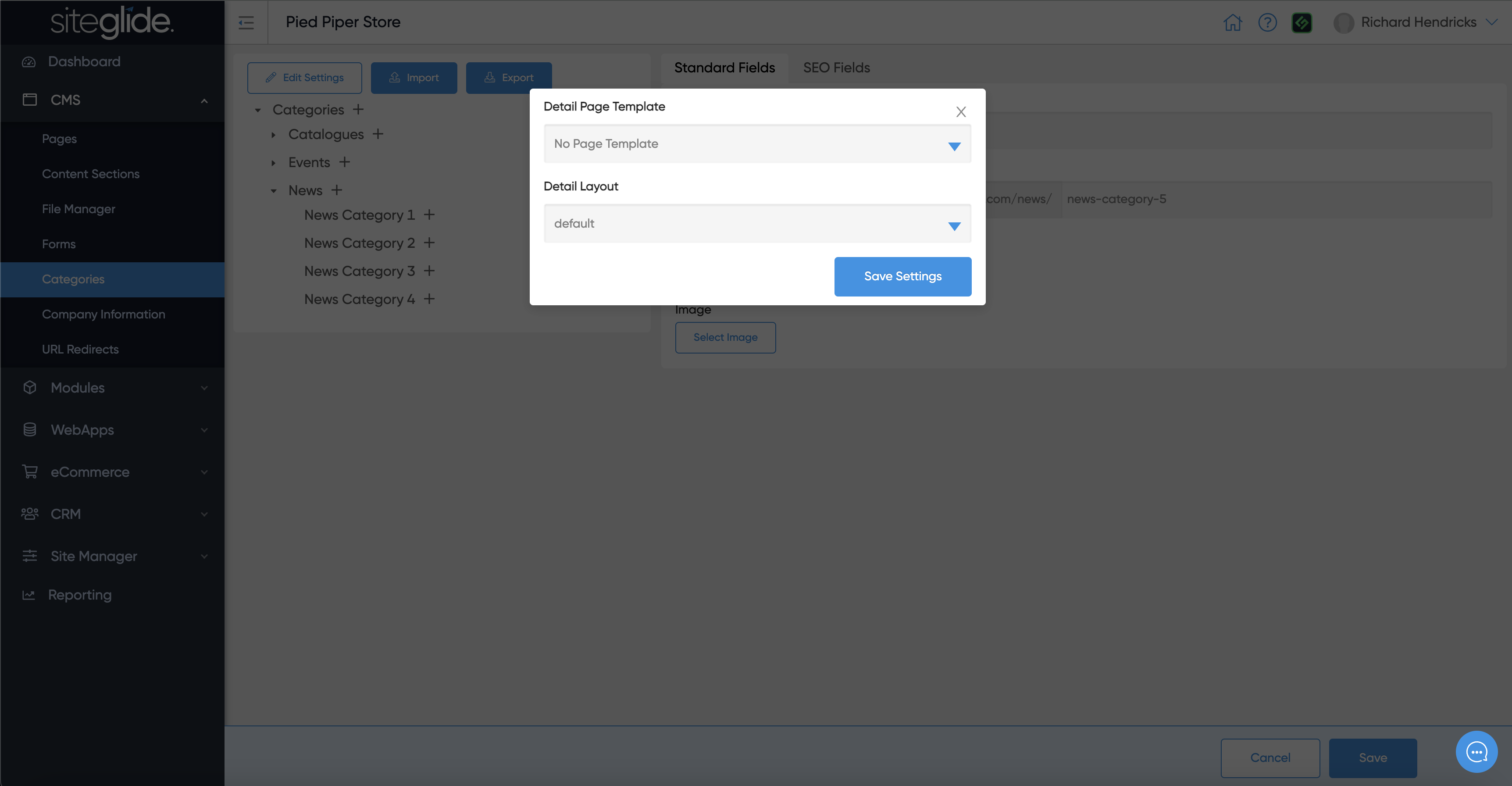This screenshot has width=1512, height=786.
Task: Switch to the SEO Fields tab
Action: click(x=836, y=68)
